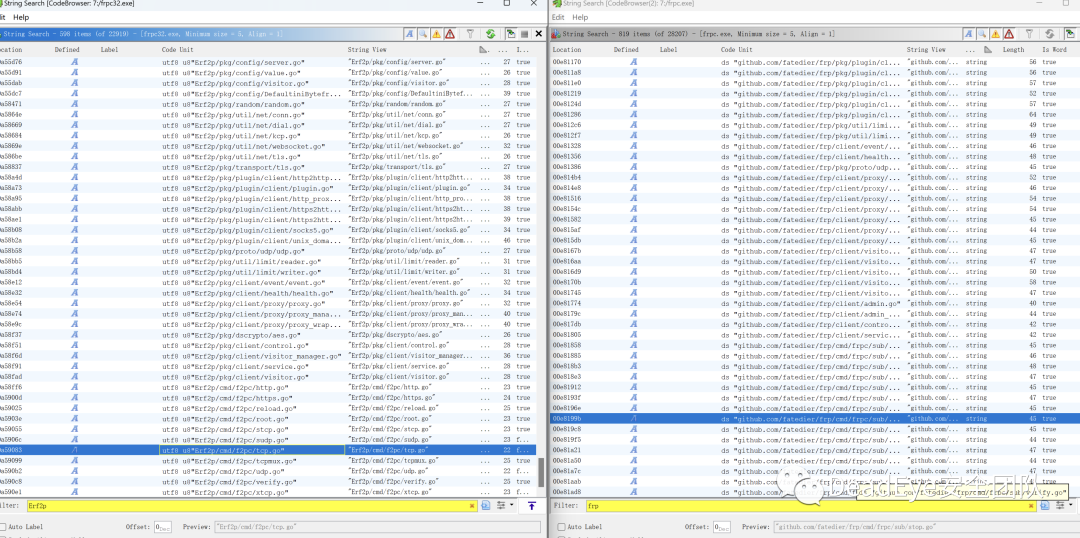Open Help menu in frpc.exe window

[581, 17]
